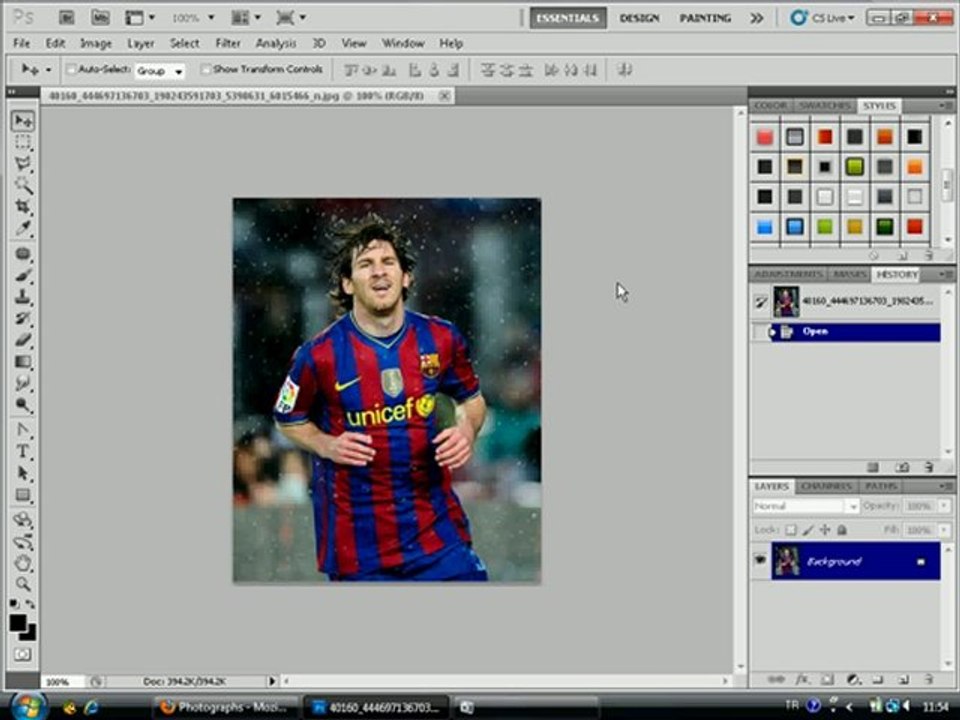Select the Brush tool
960x720 pixels.
pyautogui.click(x=23, y=275)
